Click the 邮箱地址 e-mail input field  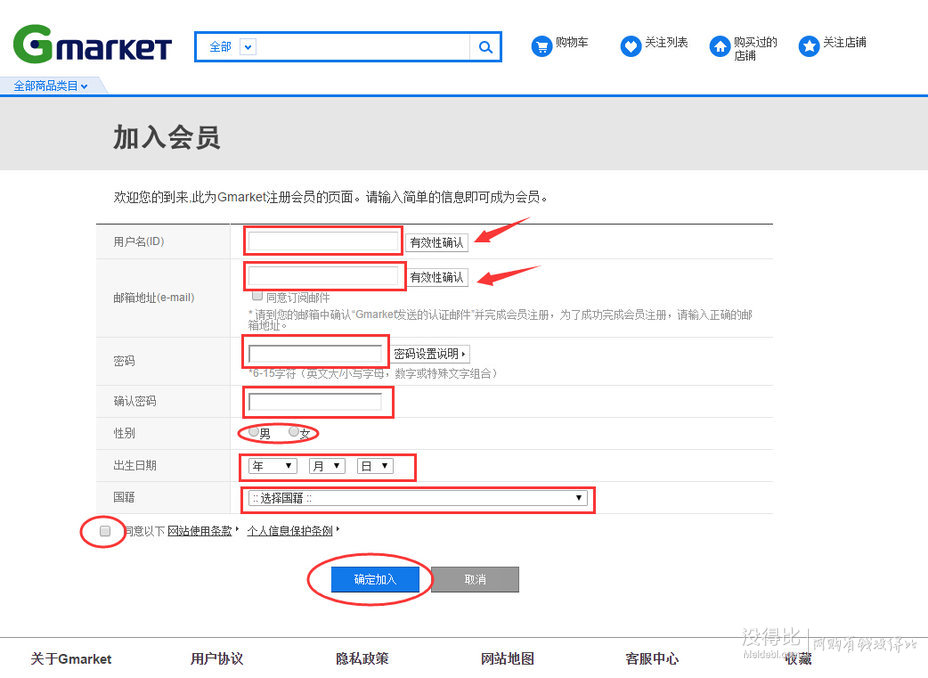tap(323, 276)
